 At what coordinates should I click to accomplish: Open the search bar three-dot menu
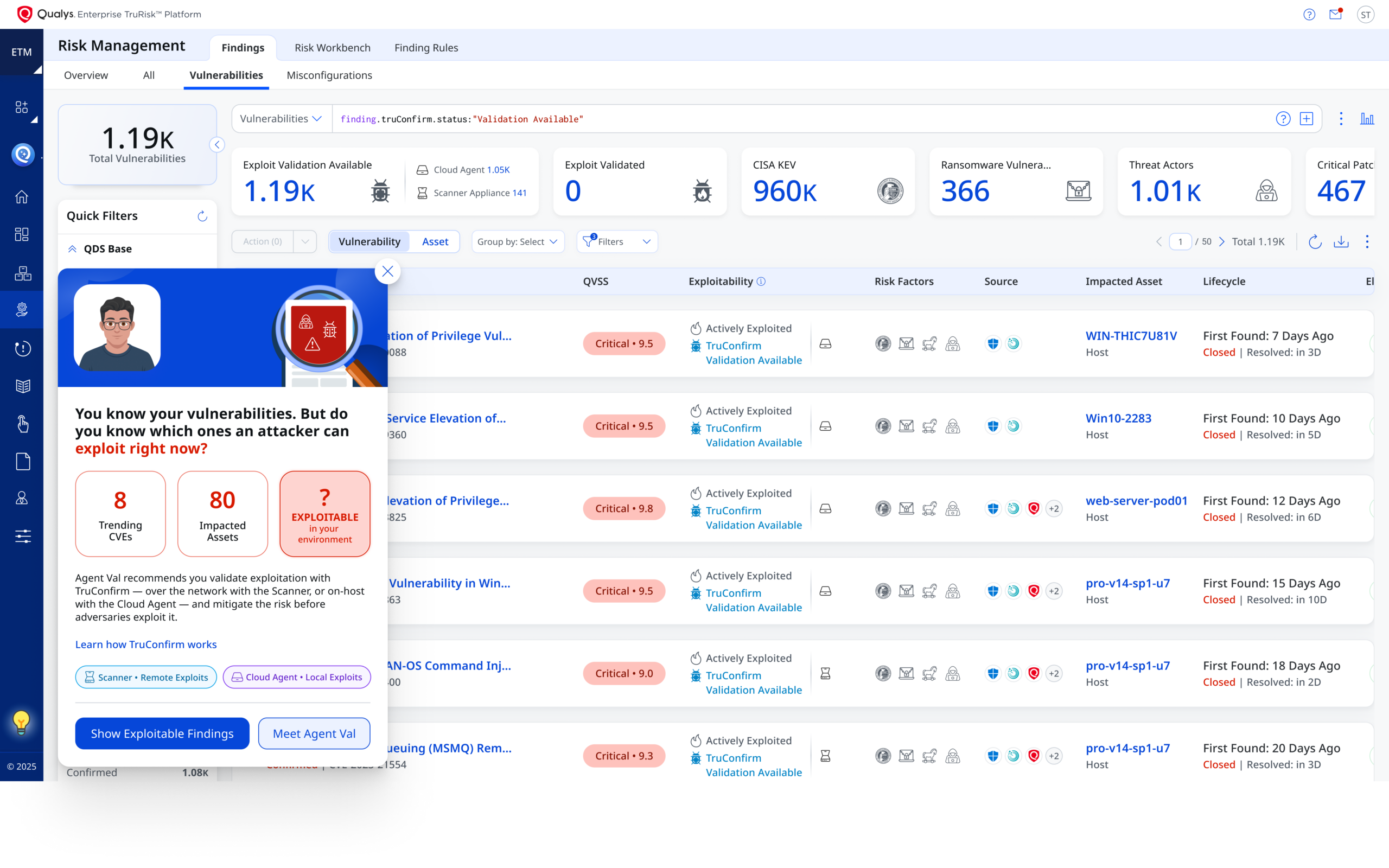pos(1341,119)
